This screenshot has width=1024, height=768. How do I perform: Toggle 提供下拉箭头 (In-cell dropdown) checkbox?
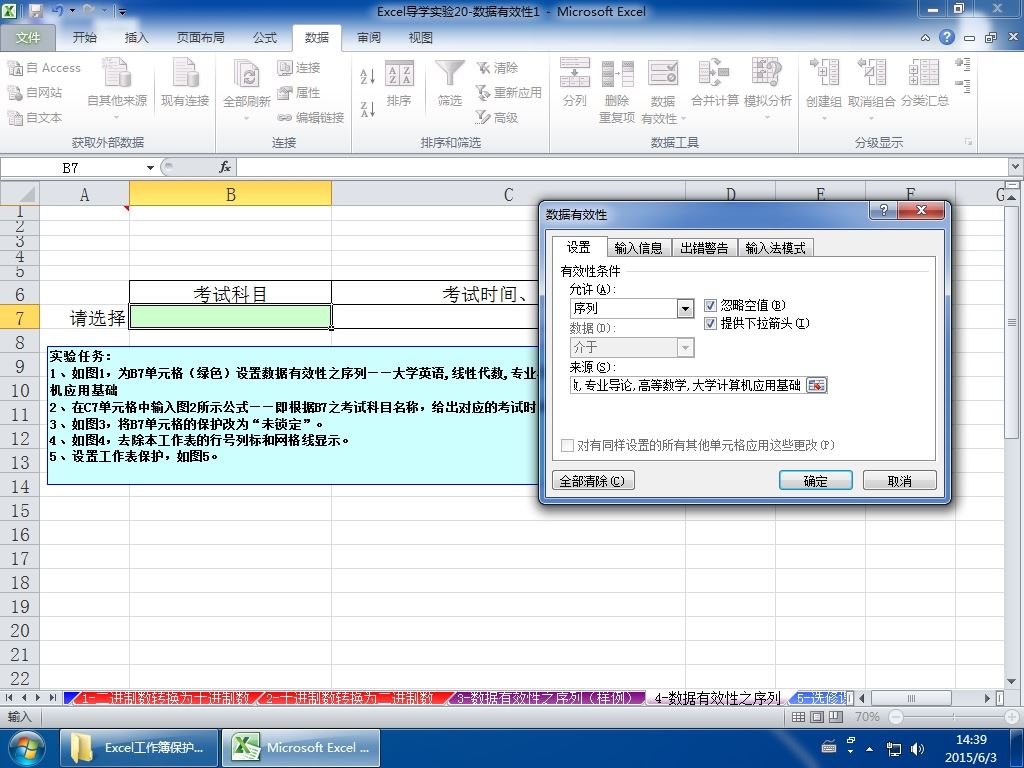[711, 323]
